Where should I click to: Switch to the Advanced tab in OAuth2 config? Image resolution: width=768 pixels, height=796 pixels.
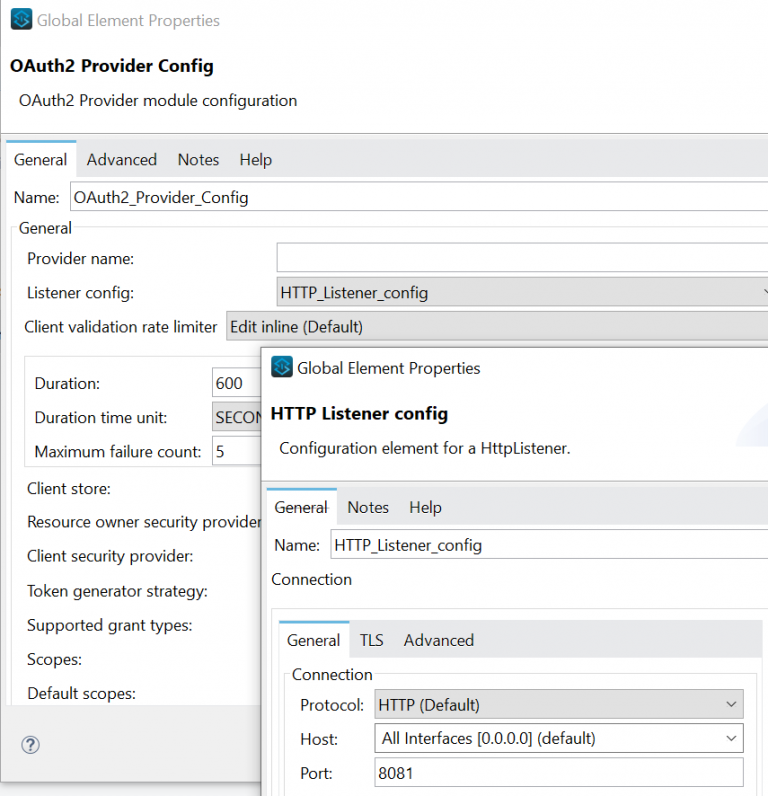coord(121,160)
